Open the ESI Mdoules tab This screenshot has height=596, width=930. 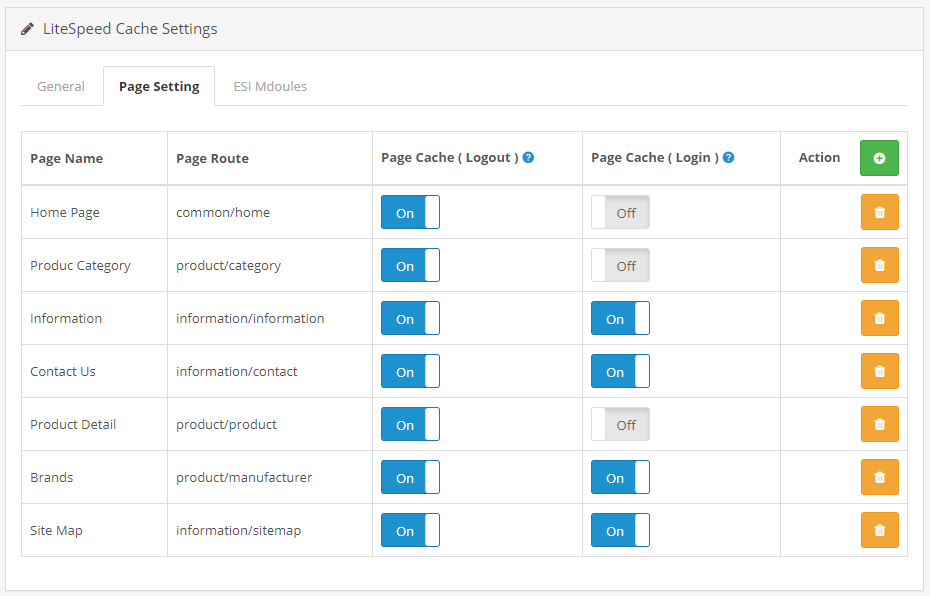click(270, 86)
